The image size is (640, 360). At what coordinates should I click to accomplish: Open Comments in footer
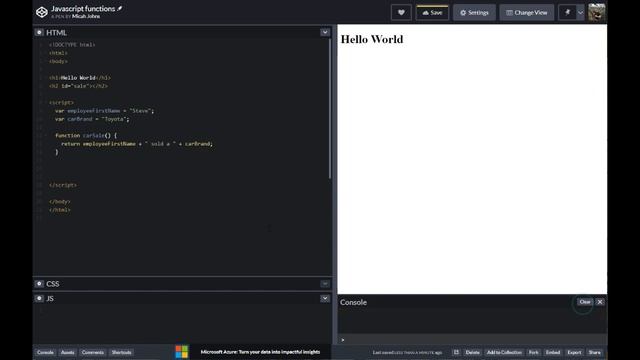pyautogui.click(x=93, y=352)
